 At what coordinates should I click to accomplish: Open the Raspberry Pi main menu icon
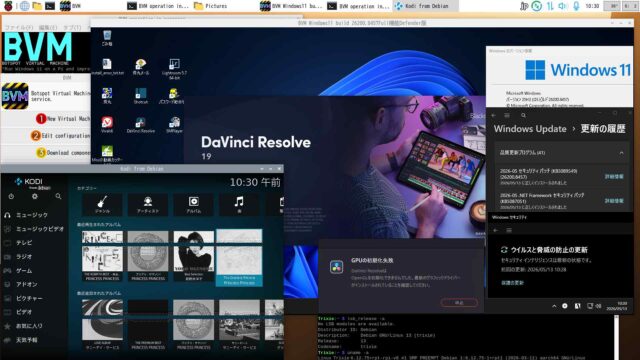[x=8, y=6]
